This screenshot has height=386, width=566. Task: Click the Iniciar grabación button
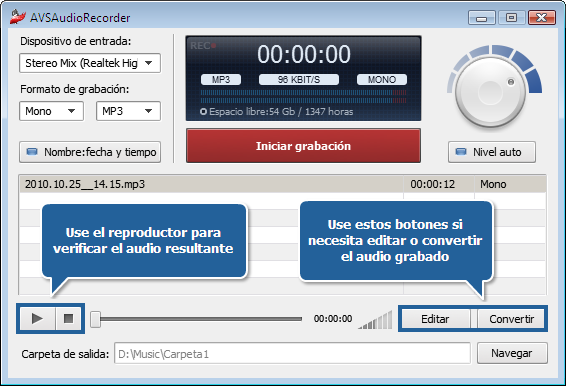coord(303,146)
